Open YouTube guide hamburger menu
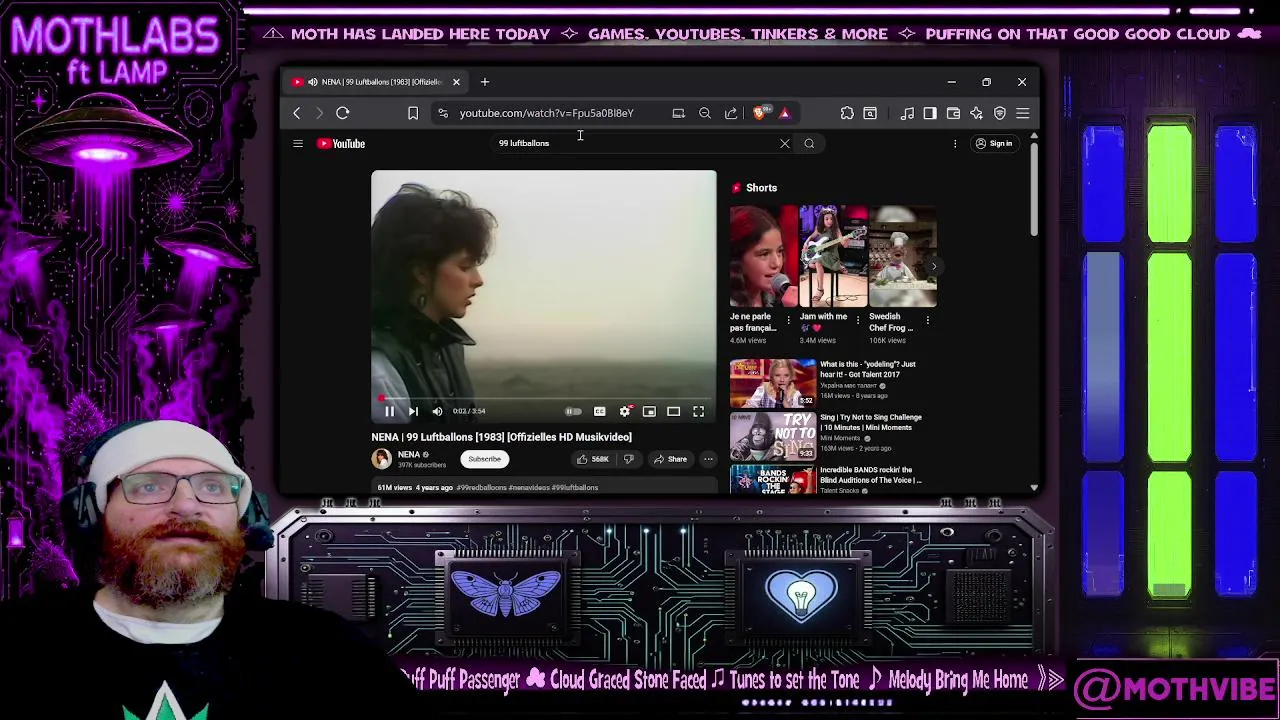The image size is (1280, 720). click(297, 143)
